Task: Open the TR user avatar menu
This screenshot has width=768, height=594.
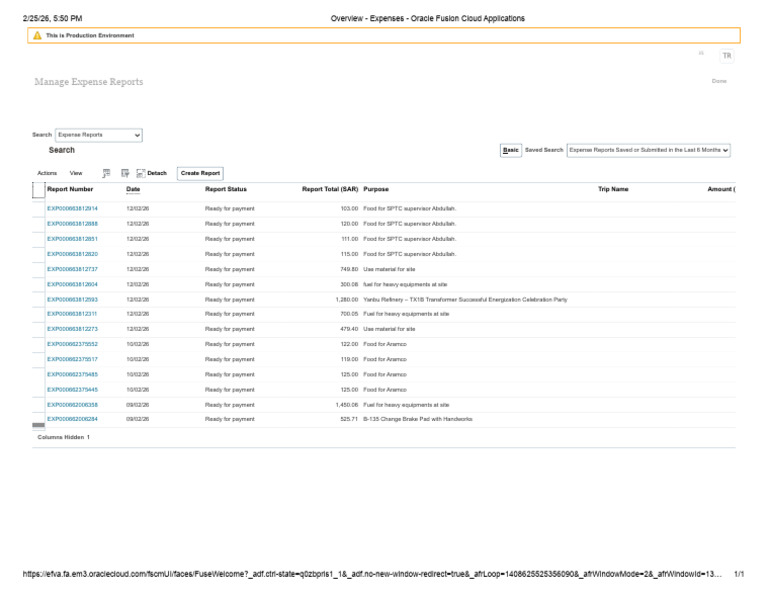Action: pyautogui.click(x=727, y=56)
